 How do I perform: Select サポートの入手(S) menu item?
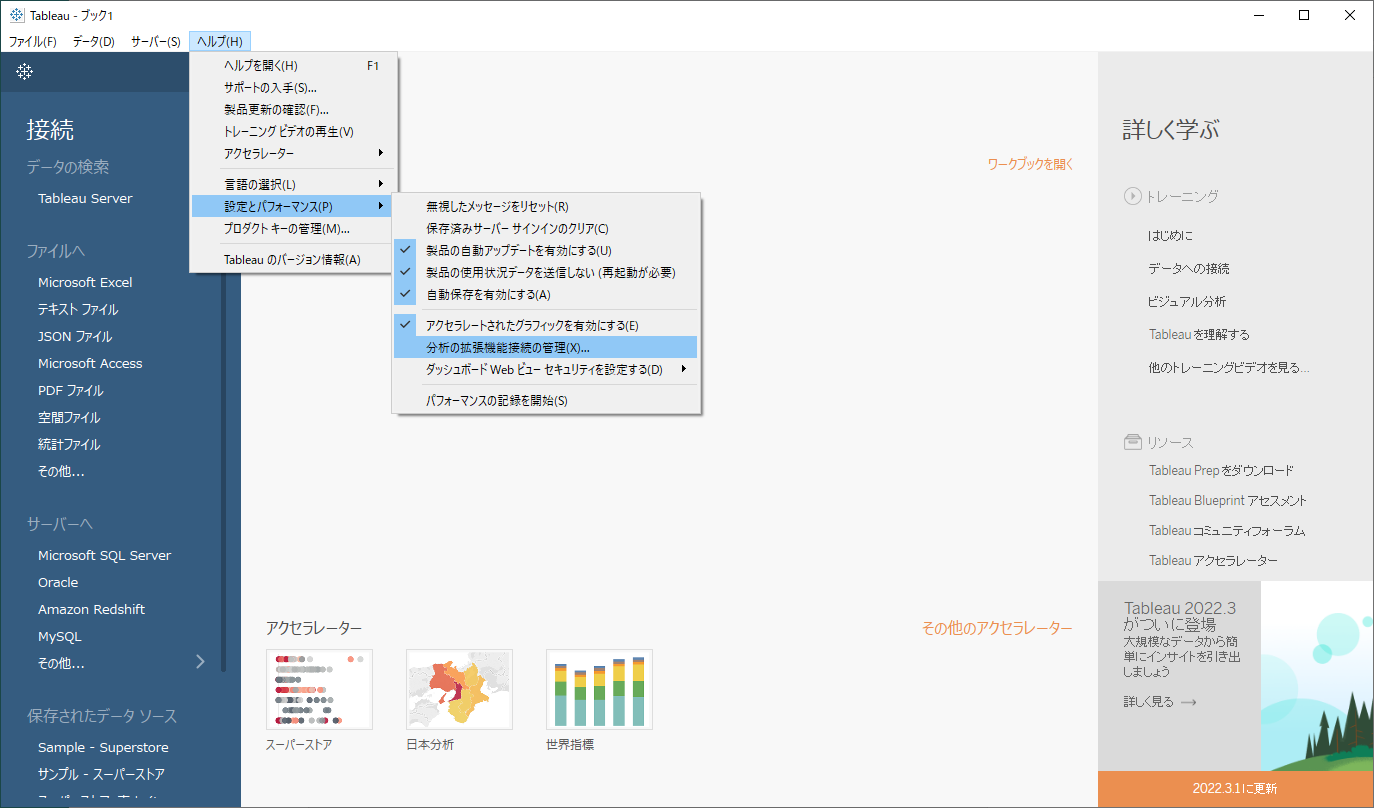[x=293, y=87]
